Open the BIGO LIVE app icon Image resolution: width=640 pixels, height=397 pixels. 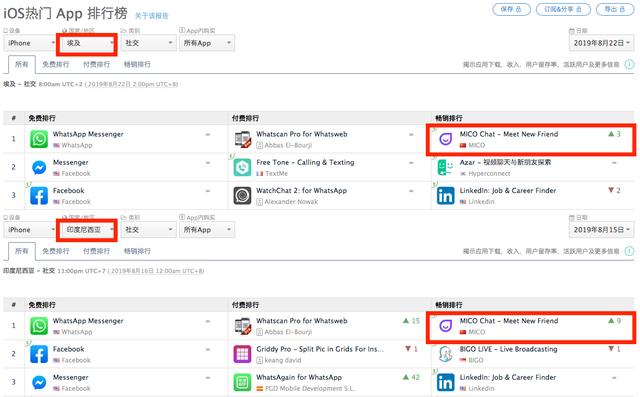tap(445, 354)
